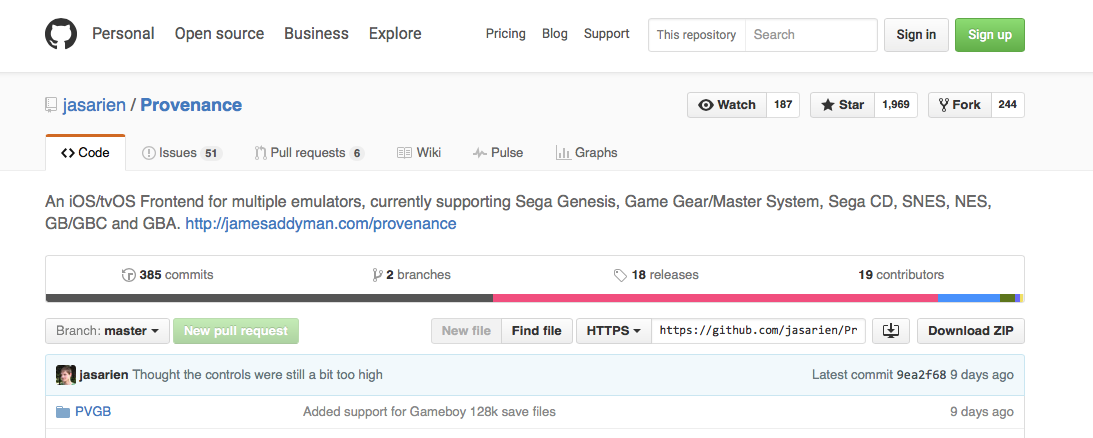Click the pink language bar segment
The width and height of the screenshot is (1093, 438).
pyautogui.click(x=715, y=298)
